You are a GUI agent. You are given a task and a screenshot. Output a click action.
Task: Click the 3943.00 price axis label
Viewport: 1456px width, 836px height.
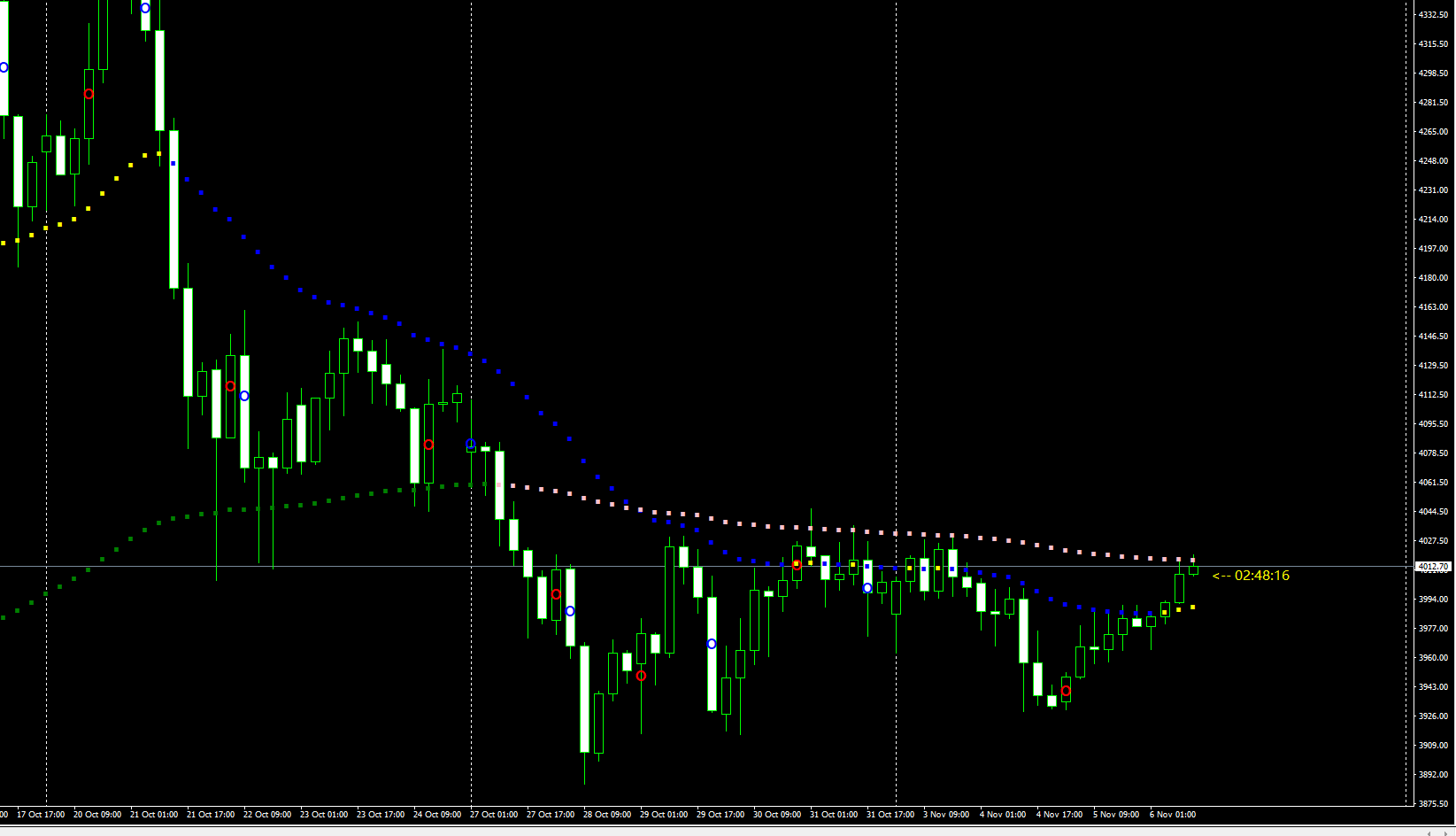point(1433,687)
